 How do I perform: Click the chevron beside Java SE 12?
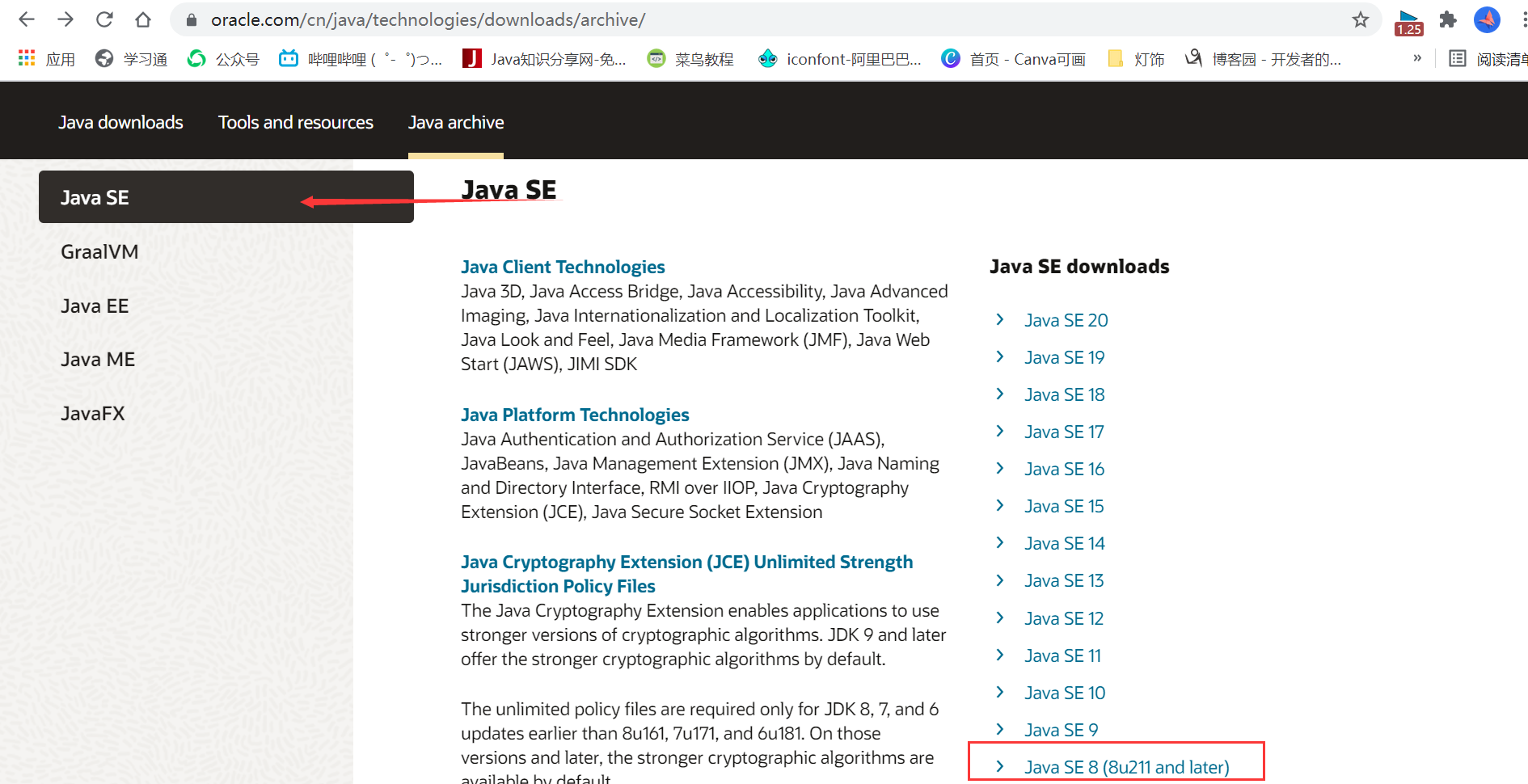[1000, 618]
